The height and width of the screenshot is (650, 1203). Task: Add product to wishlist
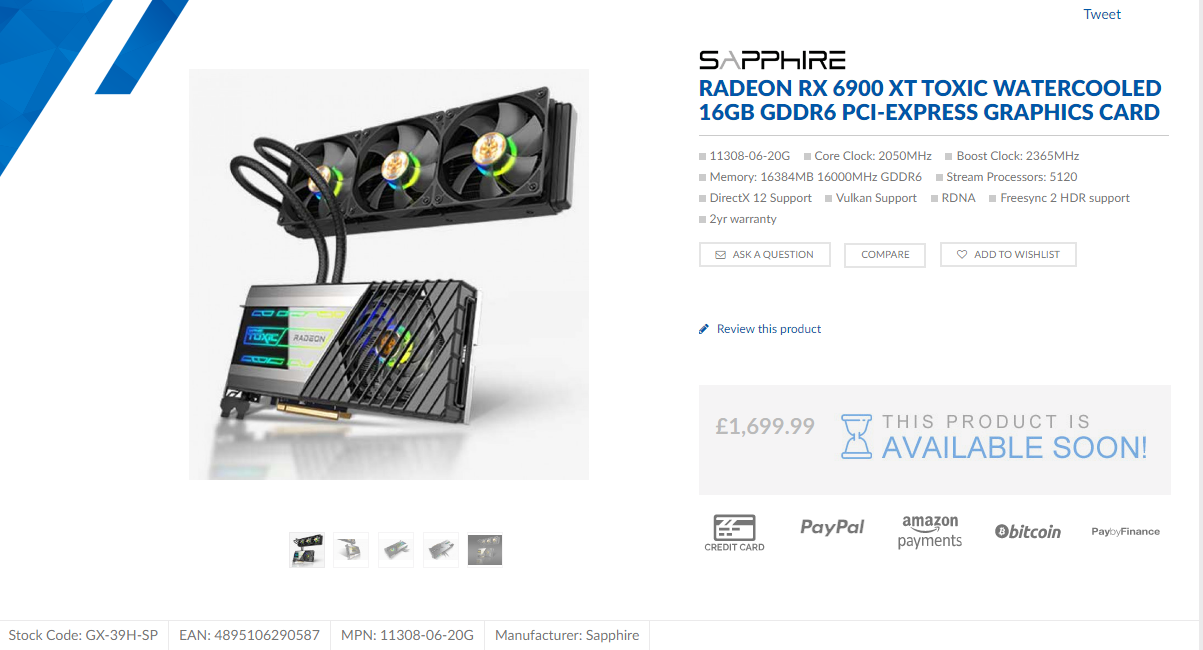pyautogui.click(x=1008, y=255)
